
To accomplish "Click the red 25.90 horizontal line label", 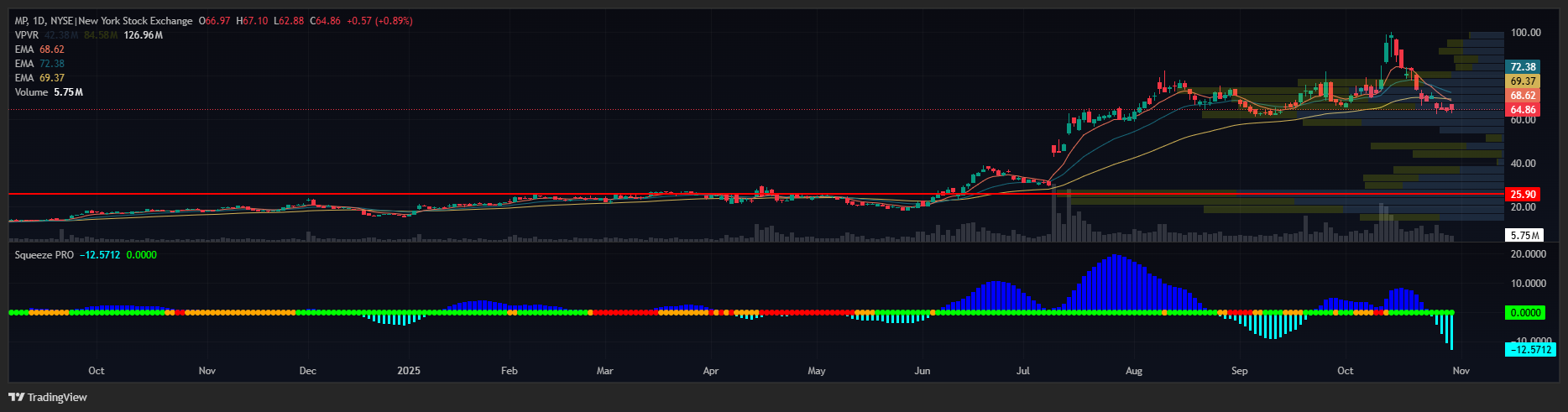I will (1523, 195).
